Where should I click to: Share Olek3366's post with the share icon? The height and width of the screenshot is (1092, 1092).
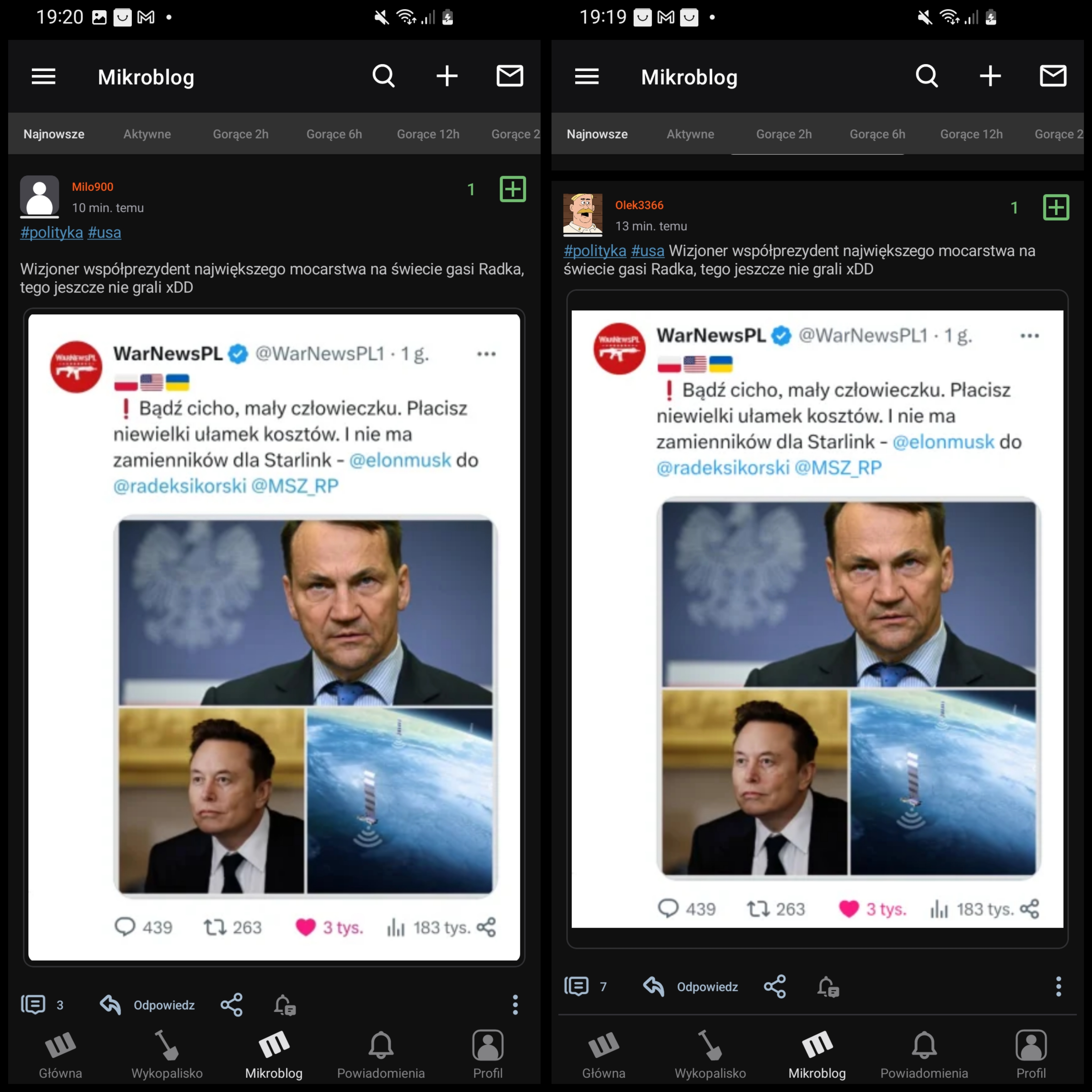pos(774,986)
